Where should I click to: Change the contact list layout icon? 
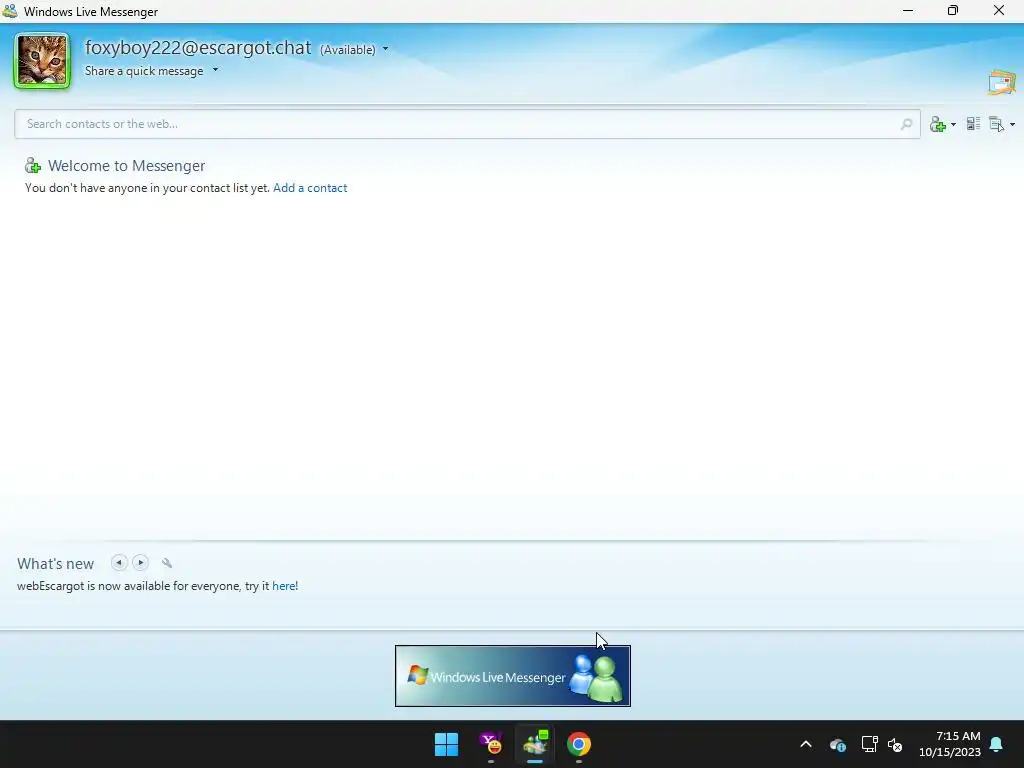coord(973,124)
